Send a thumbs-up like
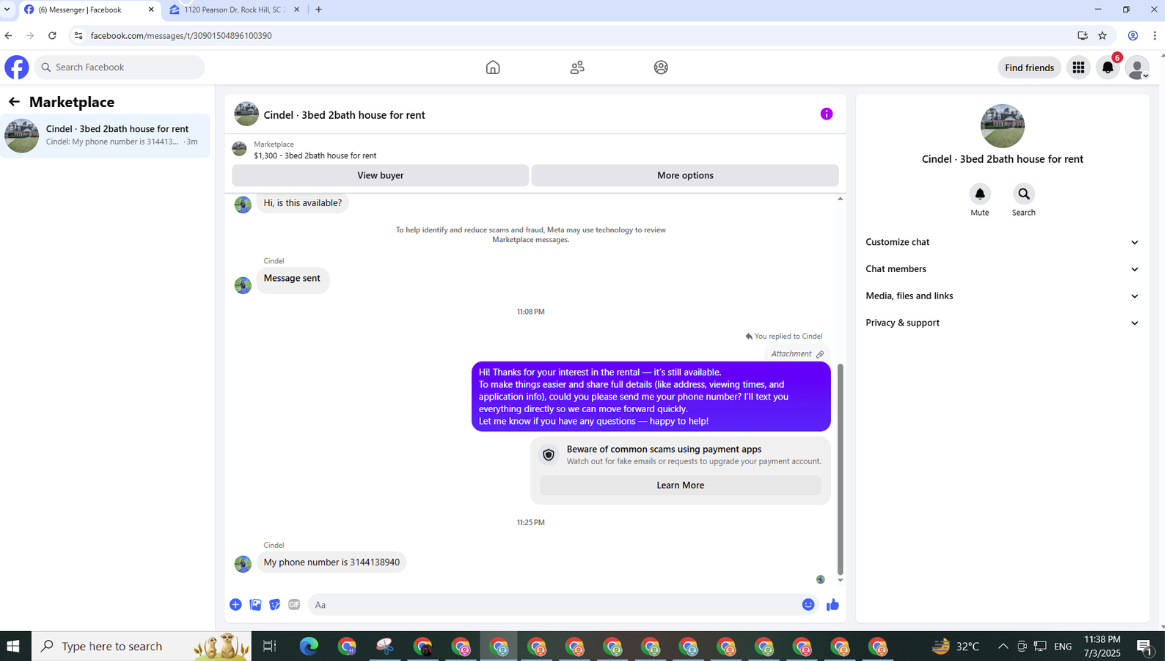Viewport: 1165px width, 661px height. 832,605
